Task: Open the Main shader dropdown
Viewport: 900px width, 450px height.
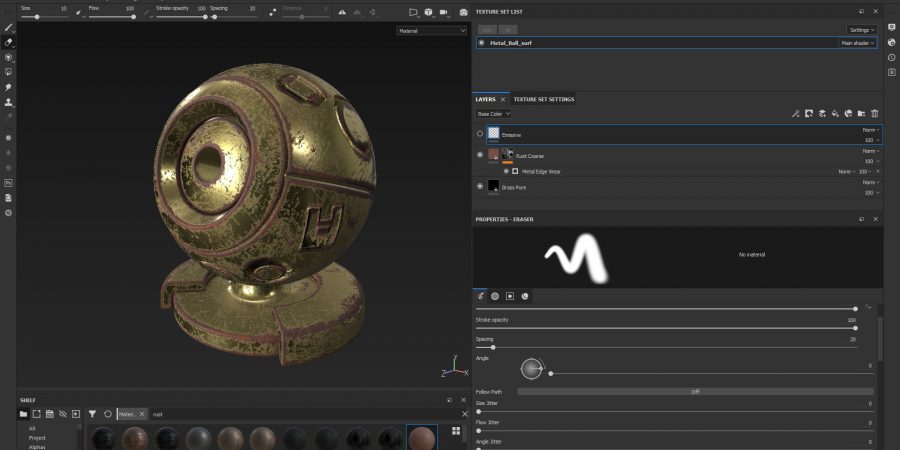Action: click(857, 43)
